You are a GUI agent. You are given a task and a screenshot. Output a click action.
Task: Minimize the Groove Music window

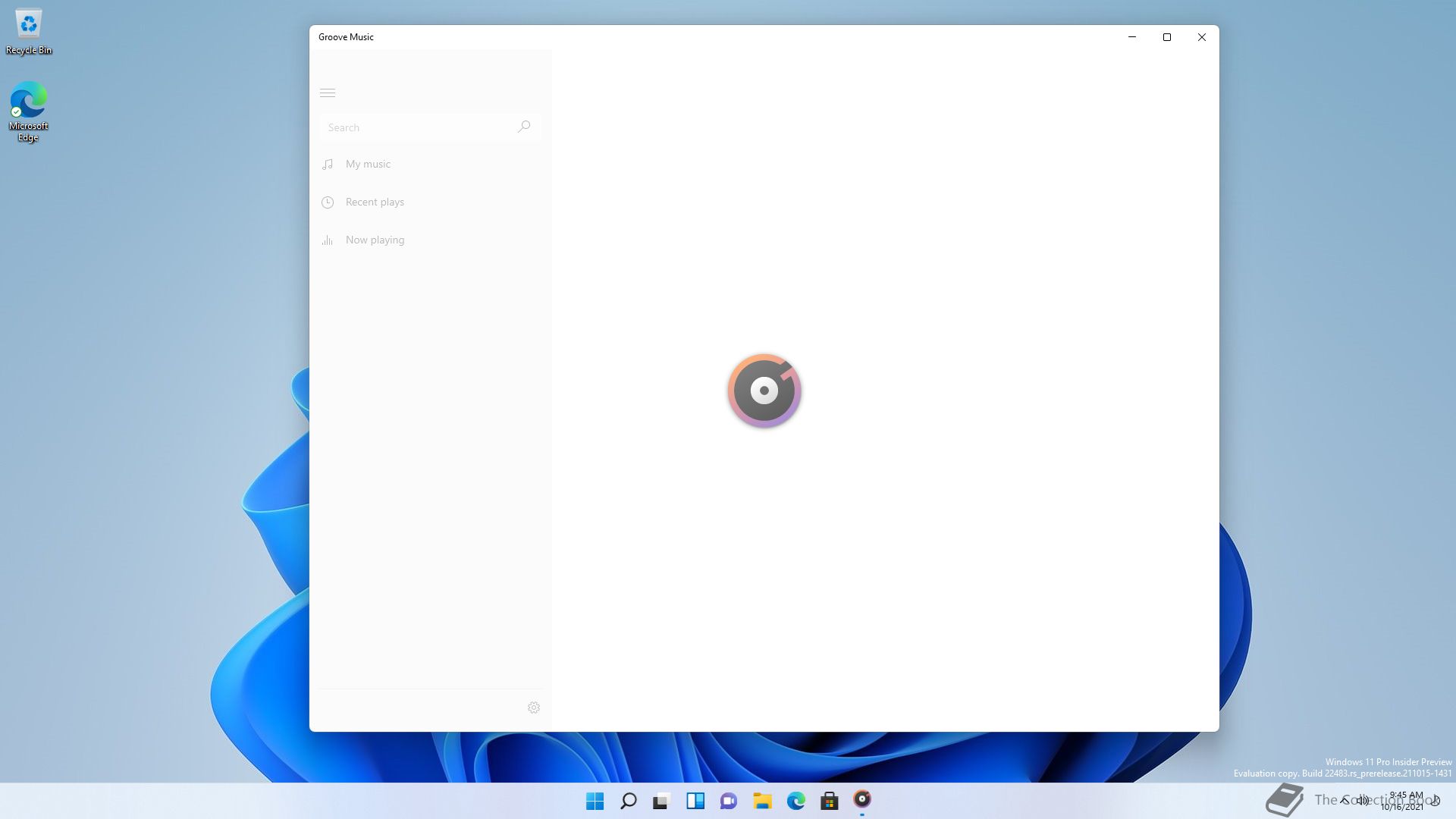point(1132,37)
